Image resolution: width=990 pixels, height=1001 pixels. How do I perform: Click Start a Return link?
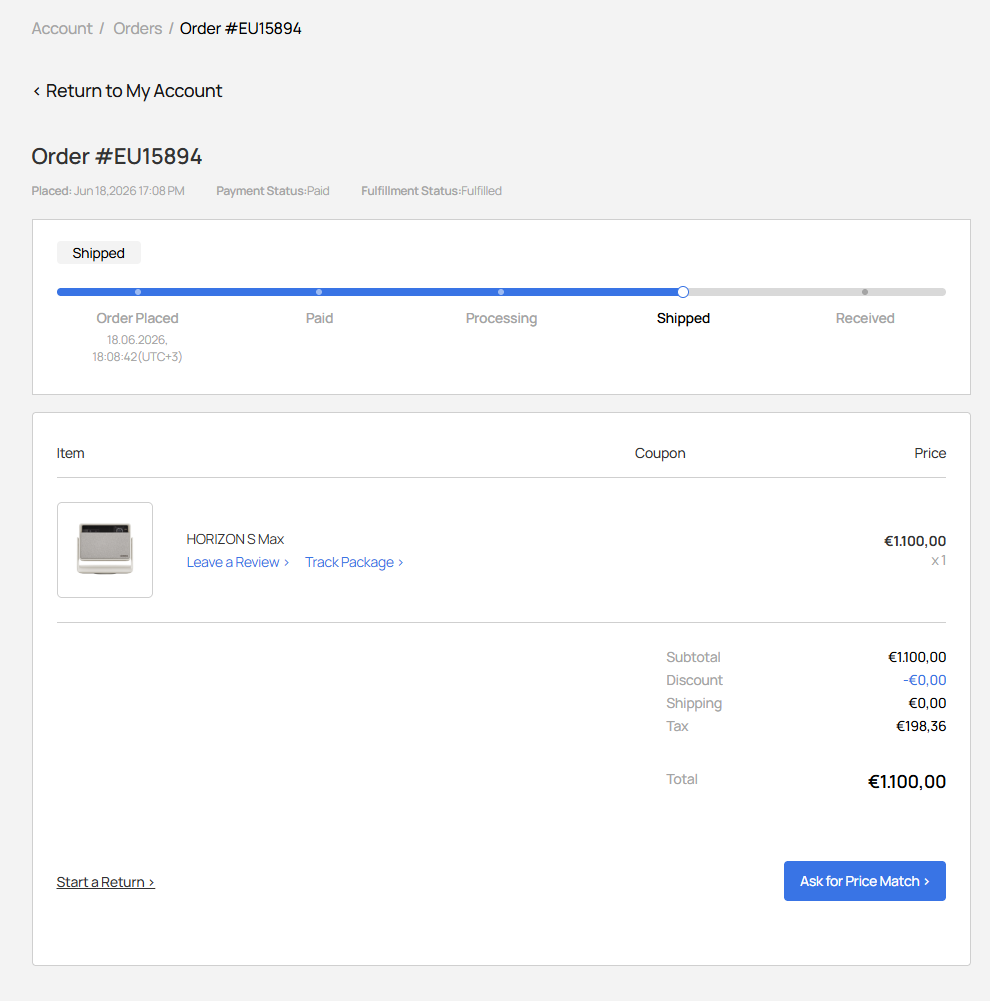(105, 882)
